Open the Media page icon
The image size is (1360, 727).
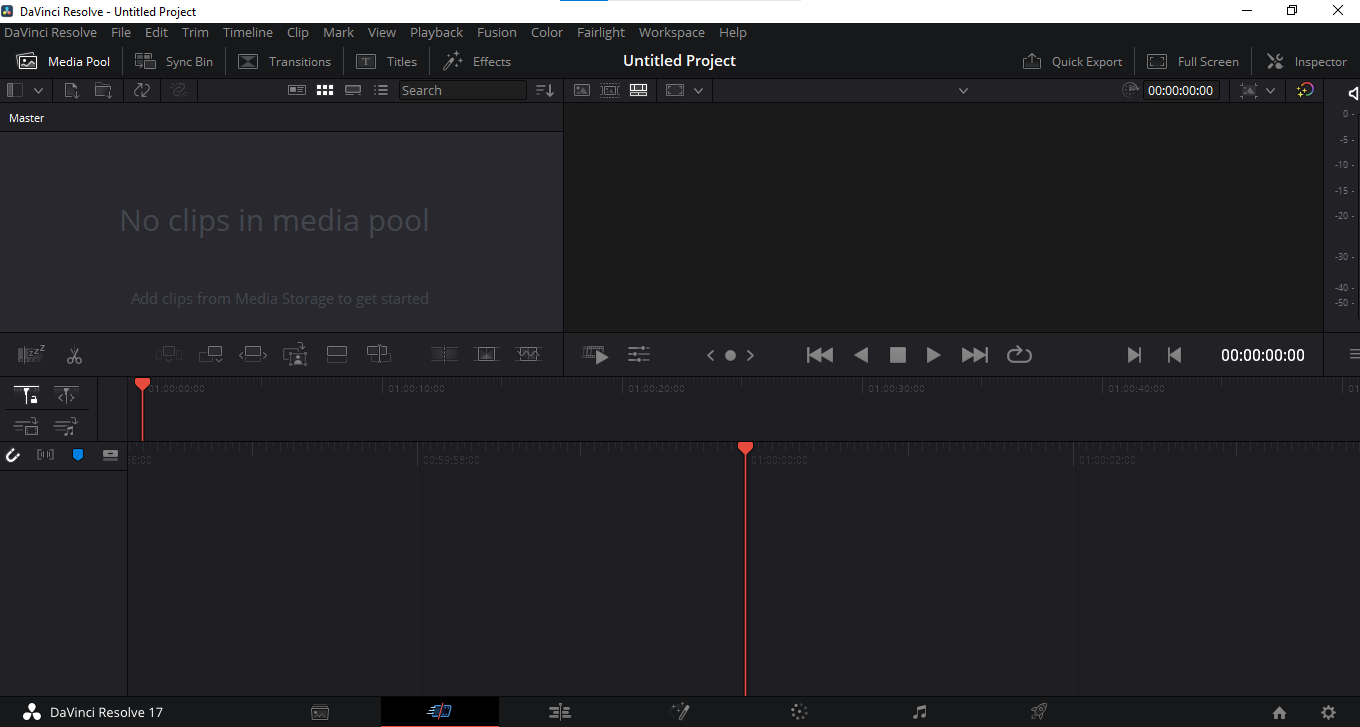point(320,712)
